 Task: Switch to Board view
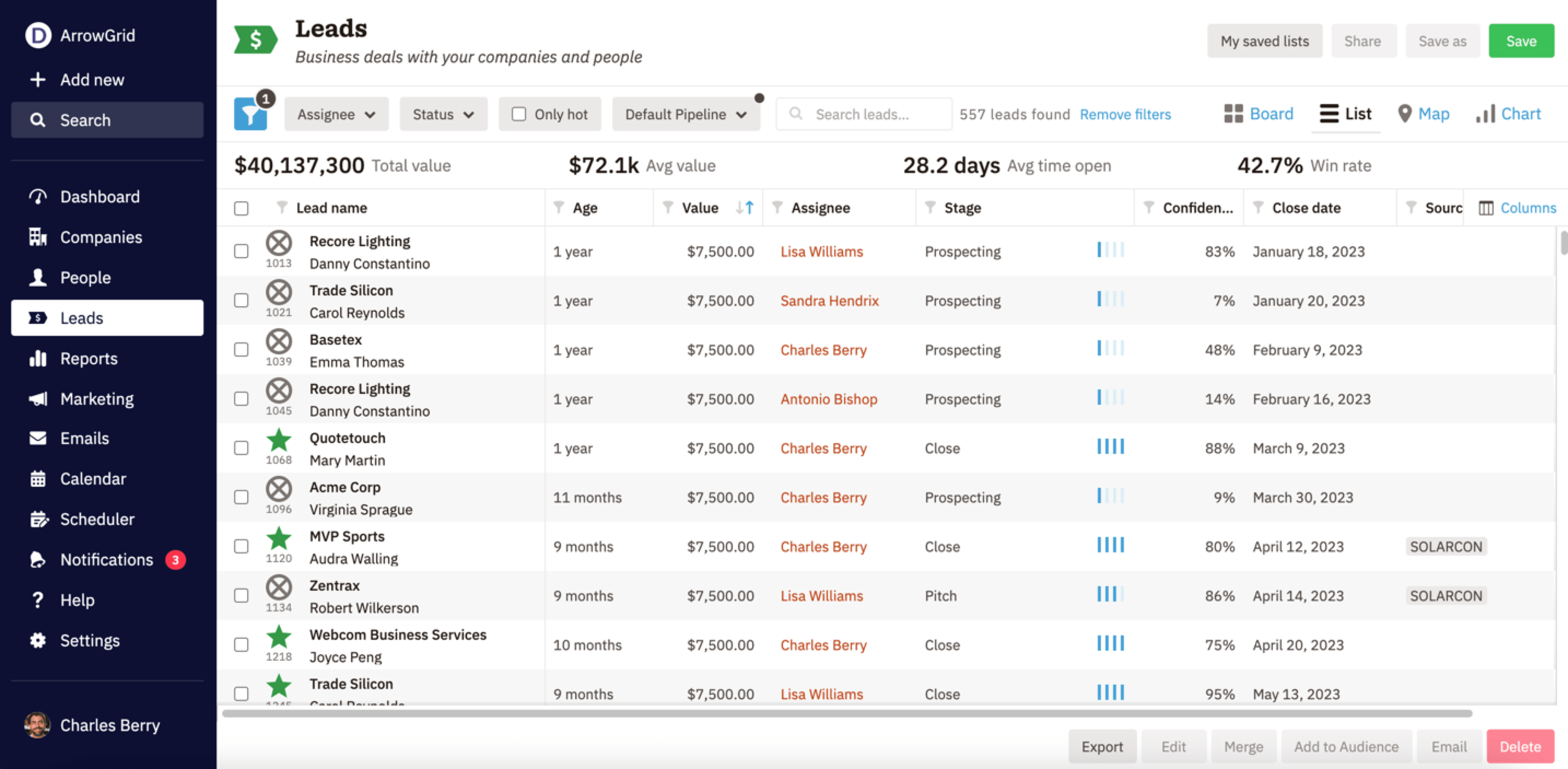1259,114
